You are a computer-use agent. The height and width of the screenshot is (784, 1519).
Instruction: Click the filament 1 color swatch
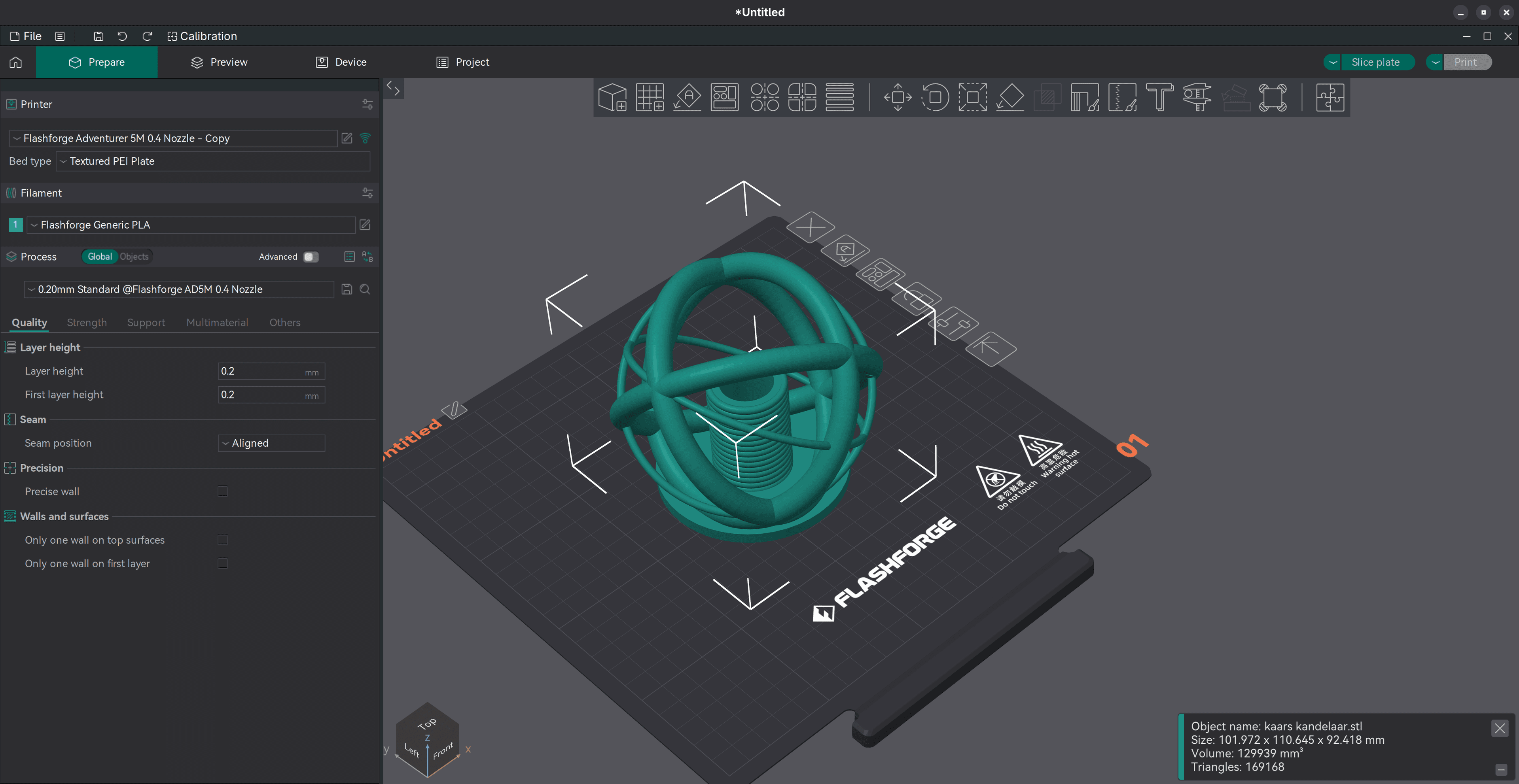coord(15,225)
